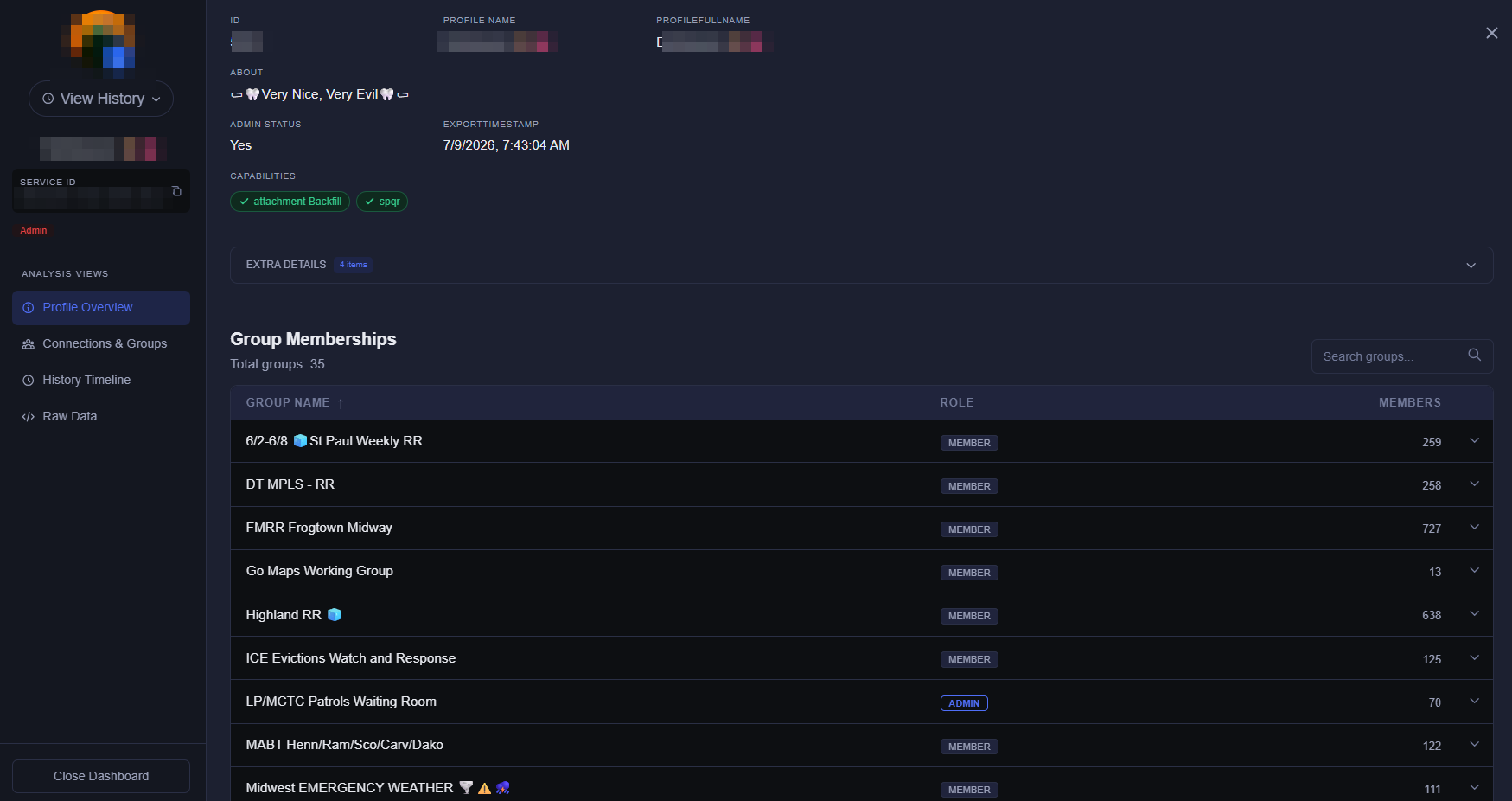
Task: Click the ROLE column header
Action: click(x=956, y=403)
